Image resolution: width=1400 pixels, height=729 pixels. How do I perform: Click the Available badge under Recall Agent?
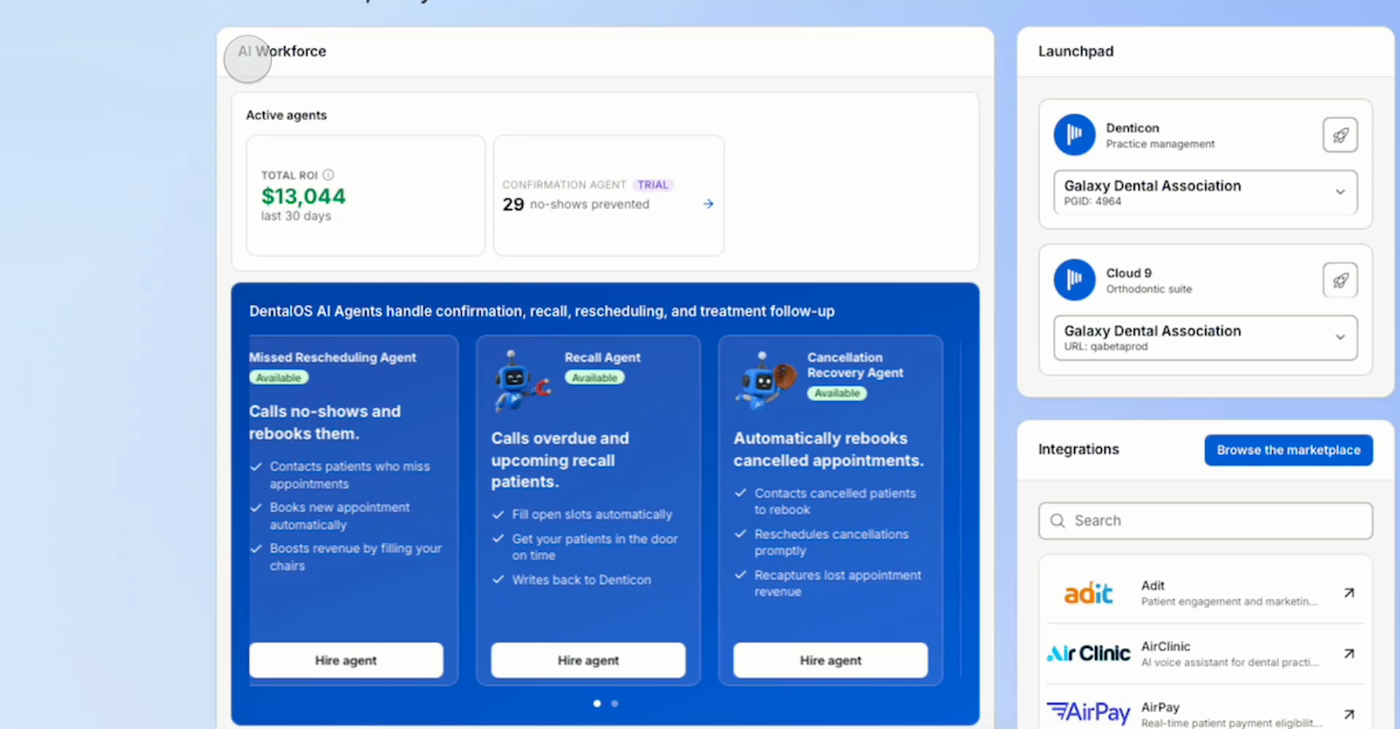[x=594, y=378]
